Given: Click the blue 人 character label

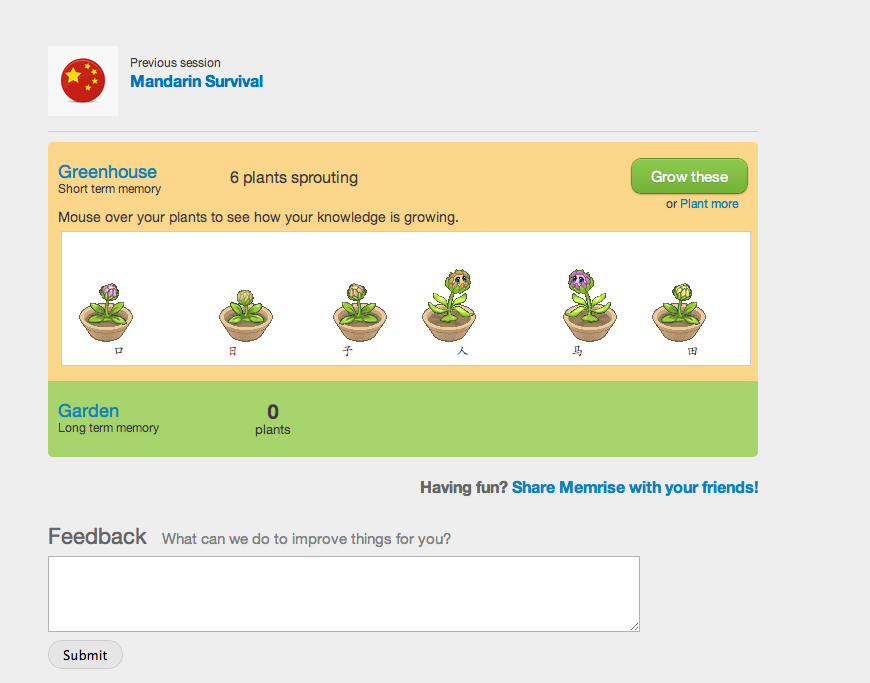Looking at the screenshot, I should click(x=462, y=352).
